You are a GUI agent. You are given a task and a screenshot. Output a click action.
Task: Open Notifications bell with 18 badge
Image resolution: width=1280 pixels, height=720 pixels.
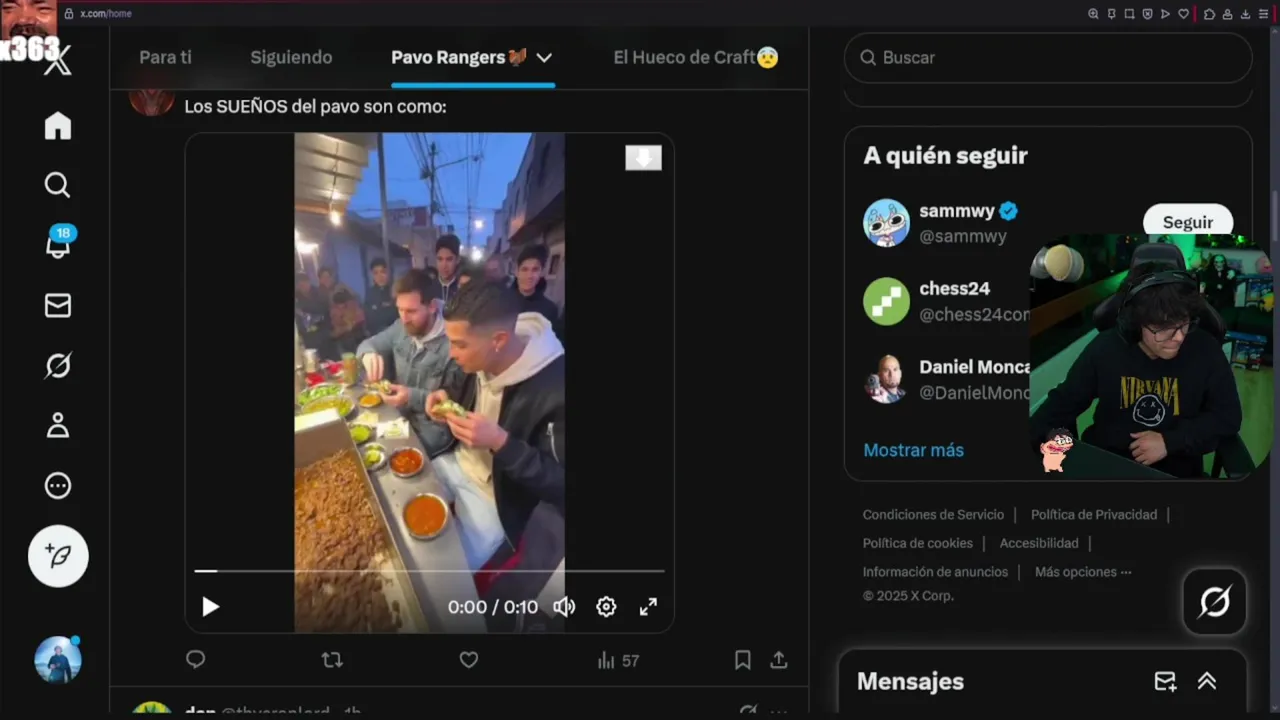(58, 244)
